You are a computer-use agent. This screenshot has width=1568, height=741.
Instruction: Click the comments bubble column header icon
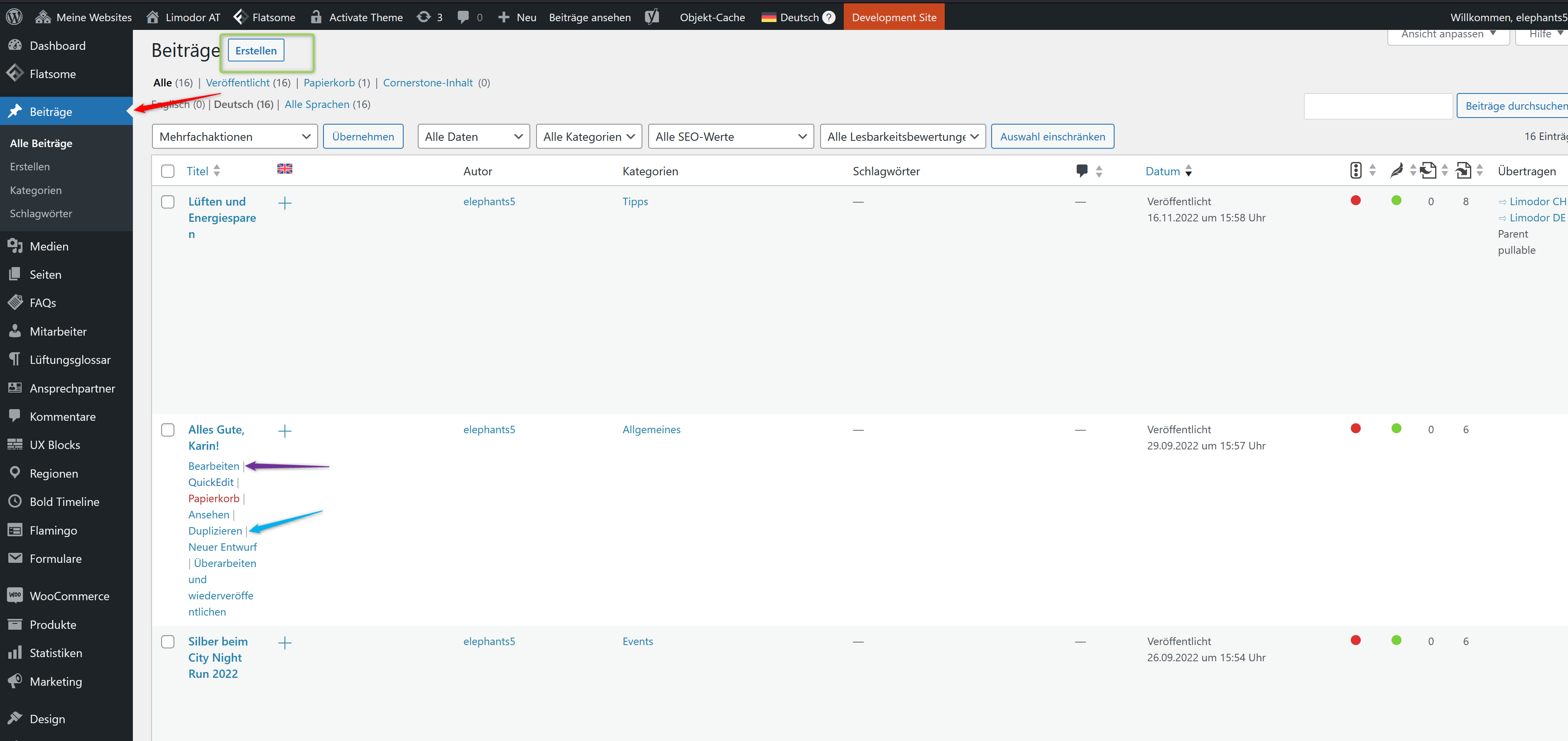[x=1081, y=170]
